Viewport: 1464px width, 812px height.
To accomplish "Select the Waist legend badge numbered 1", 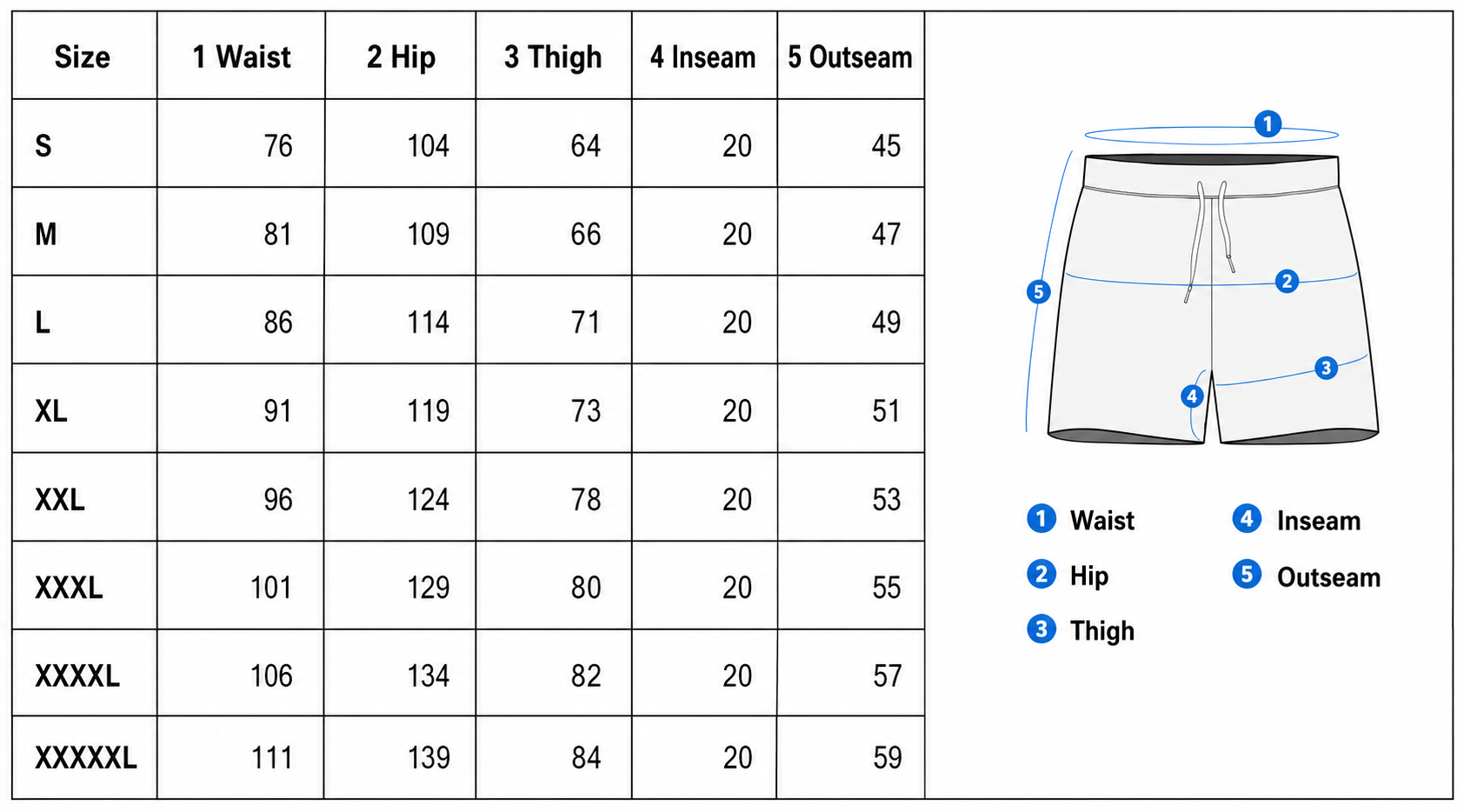I will pyautogui.click(x=1041, y=519).
